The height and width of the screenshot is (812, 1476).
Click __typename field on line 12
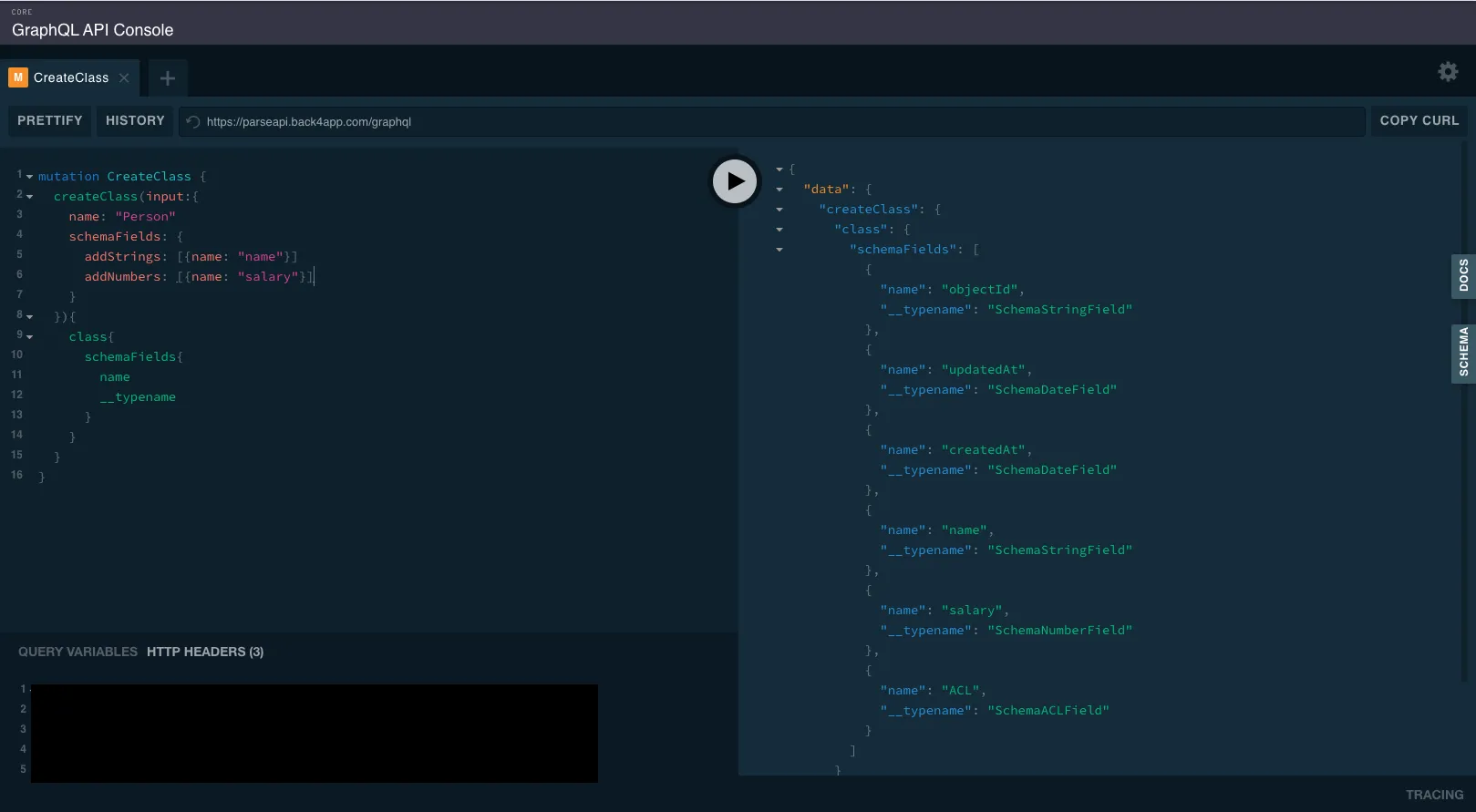click(138, 397)
